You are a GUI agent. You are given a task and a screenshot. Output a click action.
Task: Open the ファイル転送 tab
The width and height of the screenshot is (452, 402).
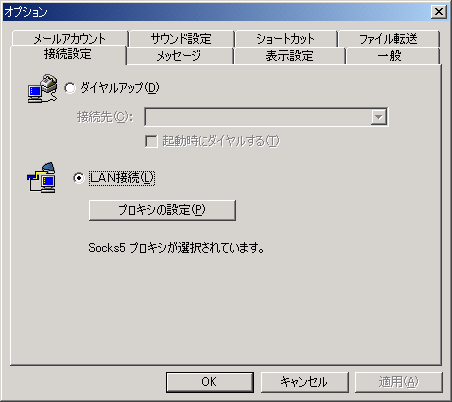coord(388,39)
